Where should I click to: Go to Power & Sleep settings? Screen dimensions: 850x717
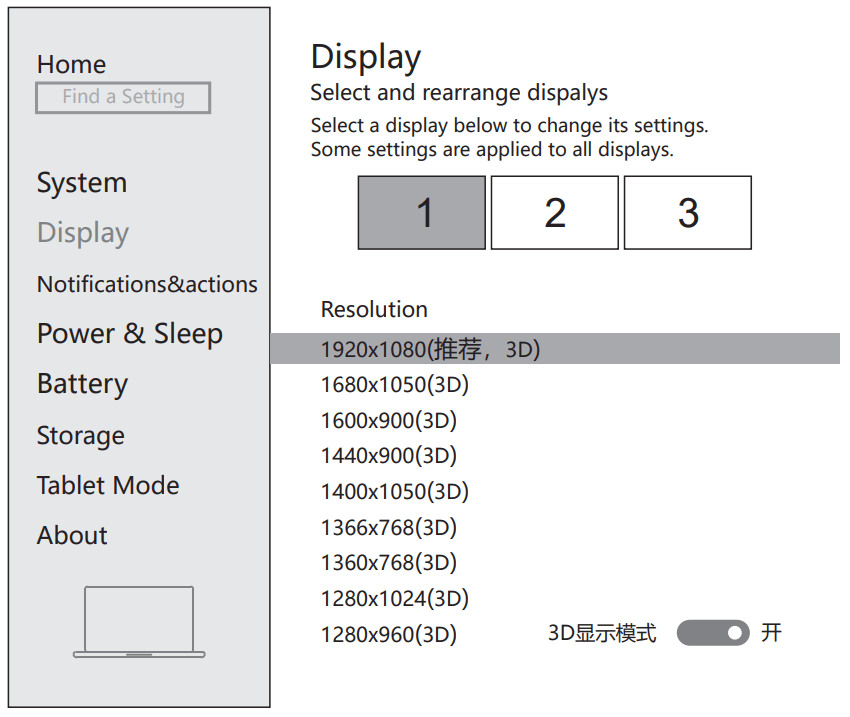tap(130, 333)
